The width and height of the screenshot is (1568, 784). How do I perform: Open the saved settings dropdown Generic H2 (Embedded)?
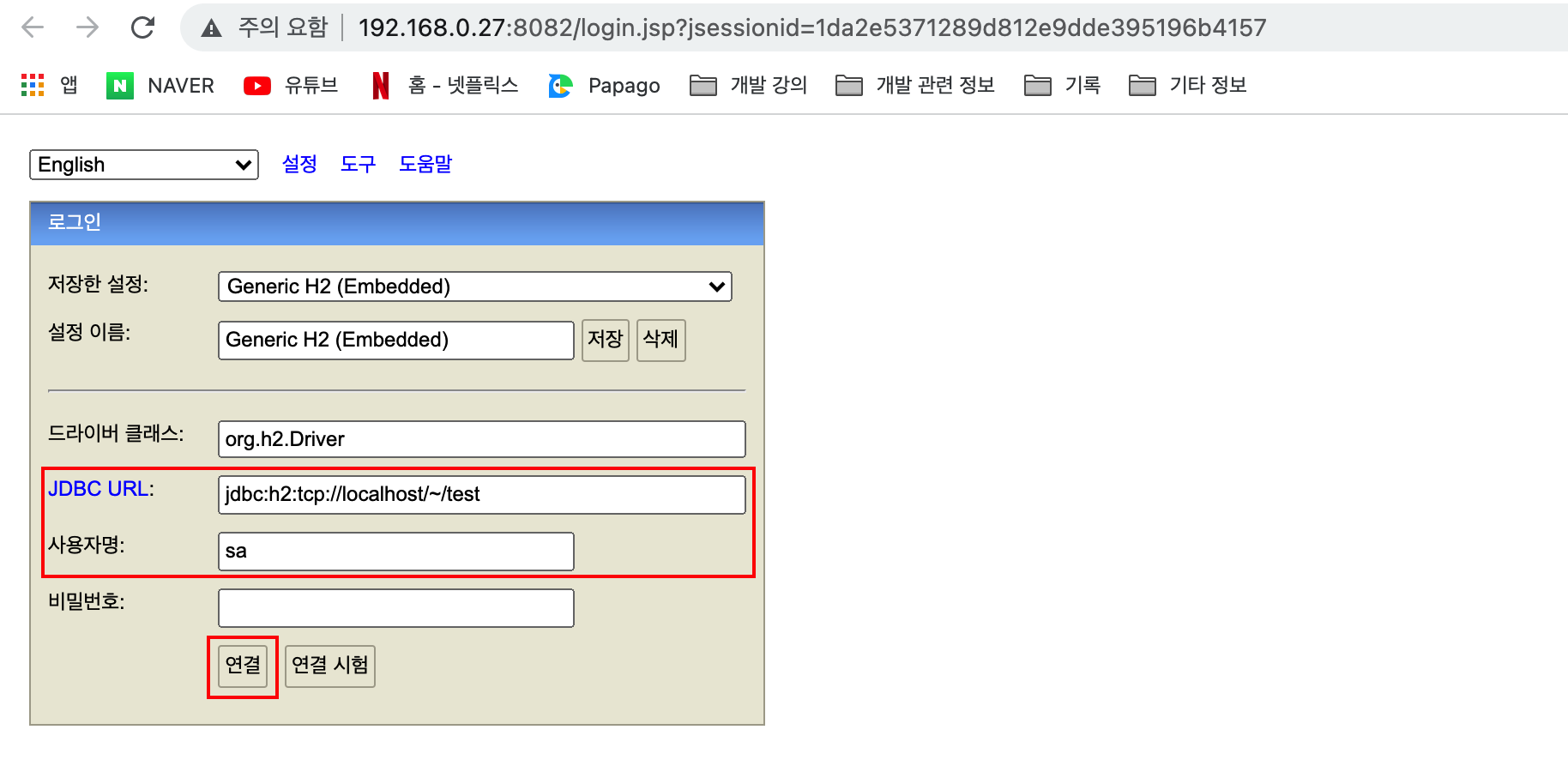coord(473,286)
